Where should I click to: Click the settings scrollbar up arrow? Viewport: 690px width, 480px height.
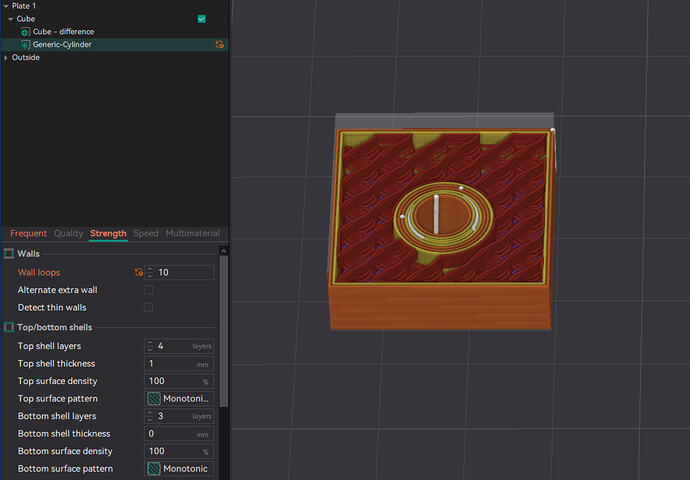pyautogui.click(x=224, y=251)
